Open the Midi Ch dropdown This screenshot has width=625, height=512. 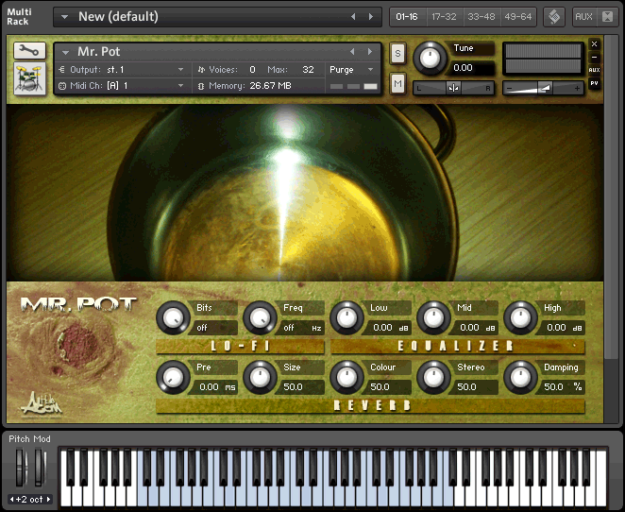(x=181, y=86)
